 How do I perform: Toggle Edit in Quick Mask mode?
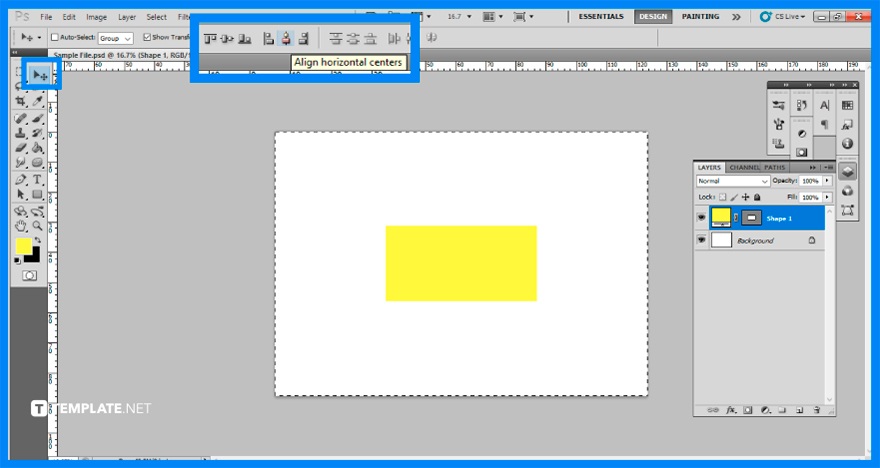click(29, 276)
